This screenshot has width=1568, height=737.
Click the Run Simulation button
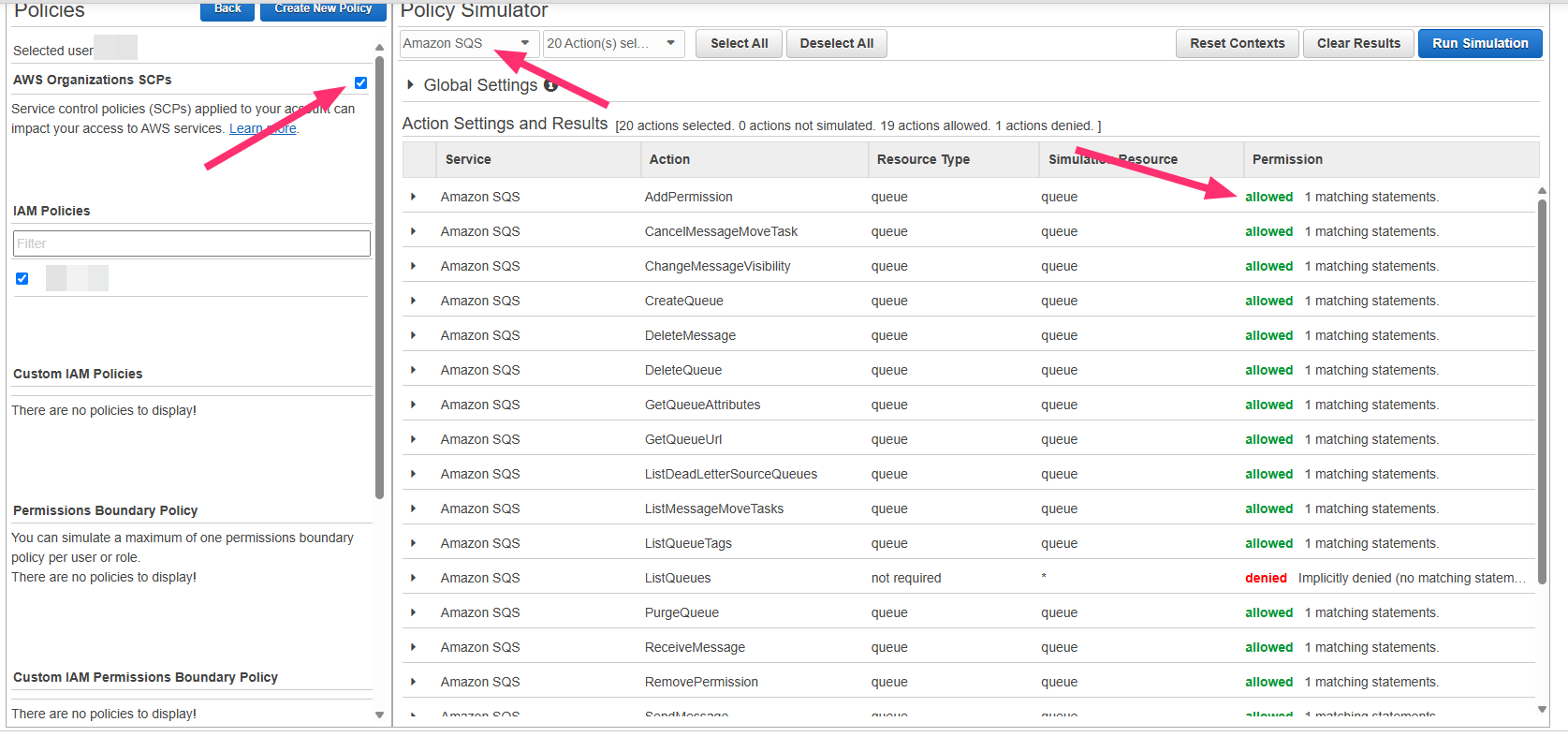[1480, 43]
